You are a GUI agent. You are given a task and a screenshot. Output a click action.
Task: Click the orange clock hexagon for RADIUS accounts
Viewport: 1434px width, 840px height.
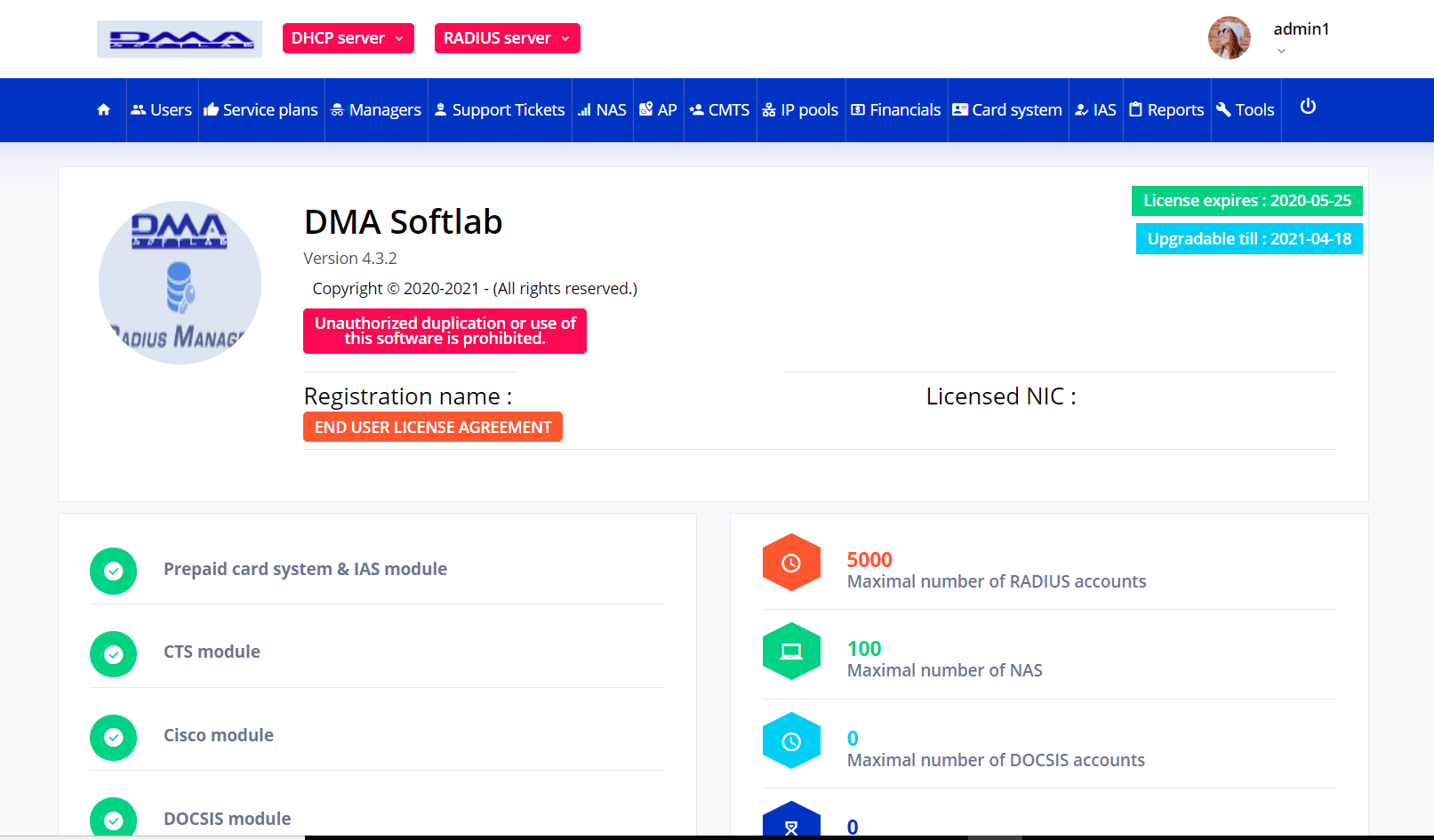[x=791, y=563]
